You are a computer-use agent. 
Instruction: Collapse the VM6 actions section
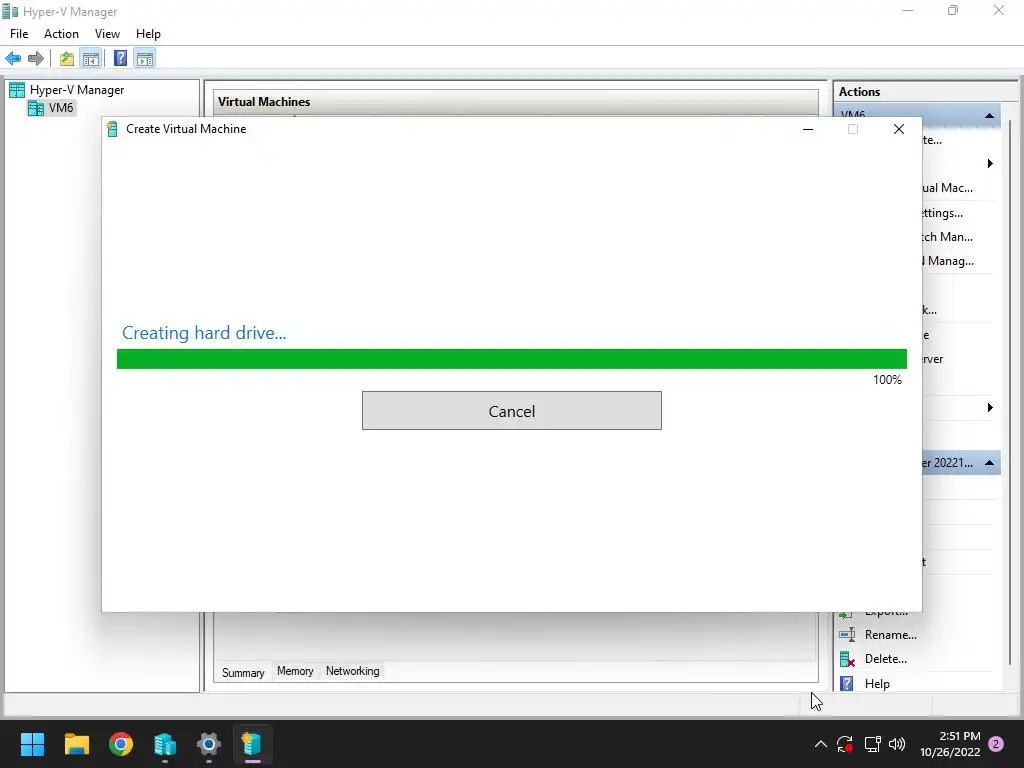click(x=989, y=116)
